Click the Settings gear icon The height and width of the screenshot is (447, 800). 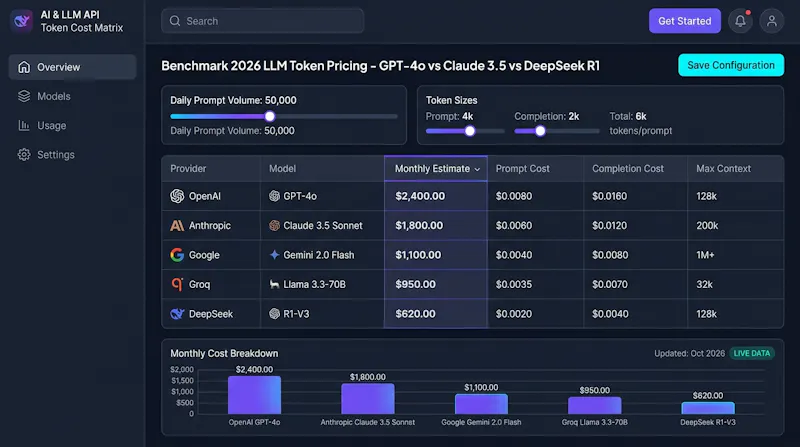tap(24, 155)
